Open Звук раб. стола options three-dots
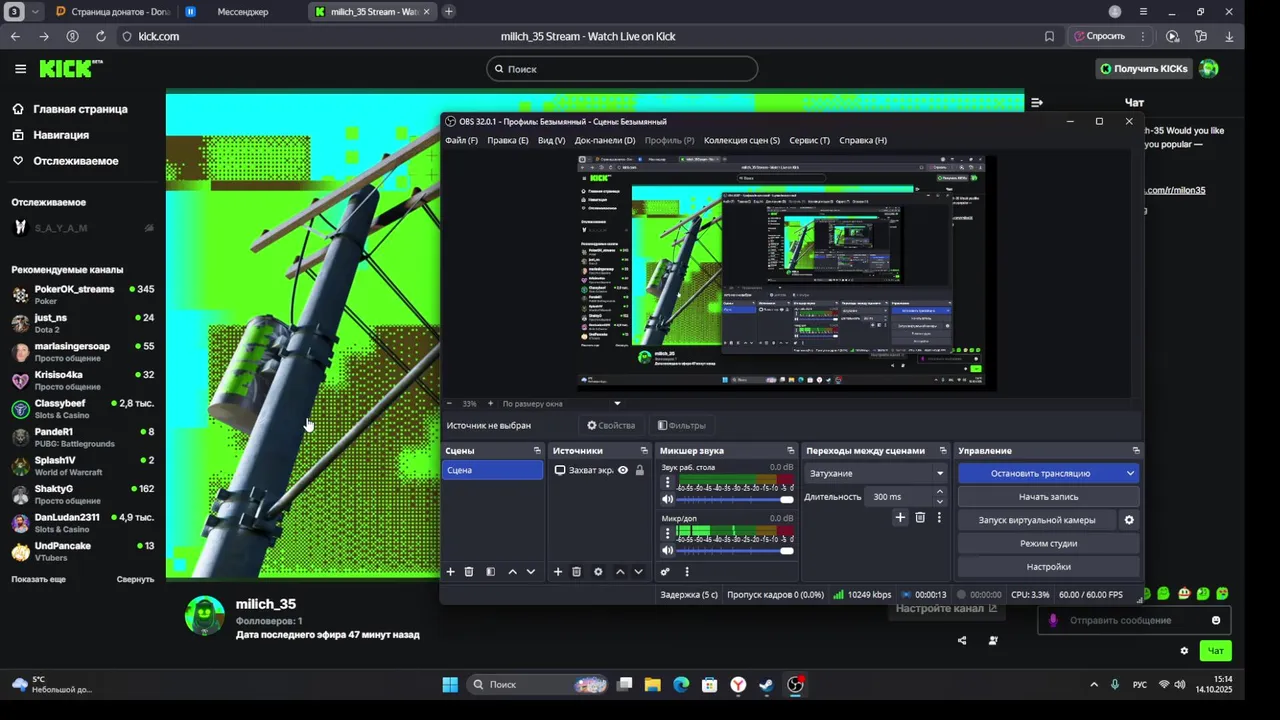 pos(668,483)
